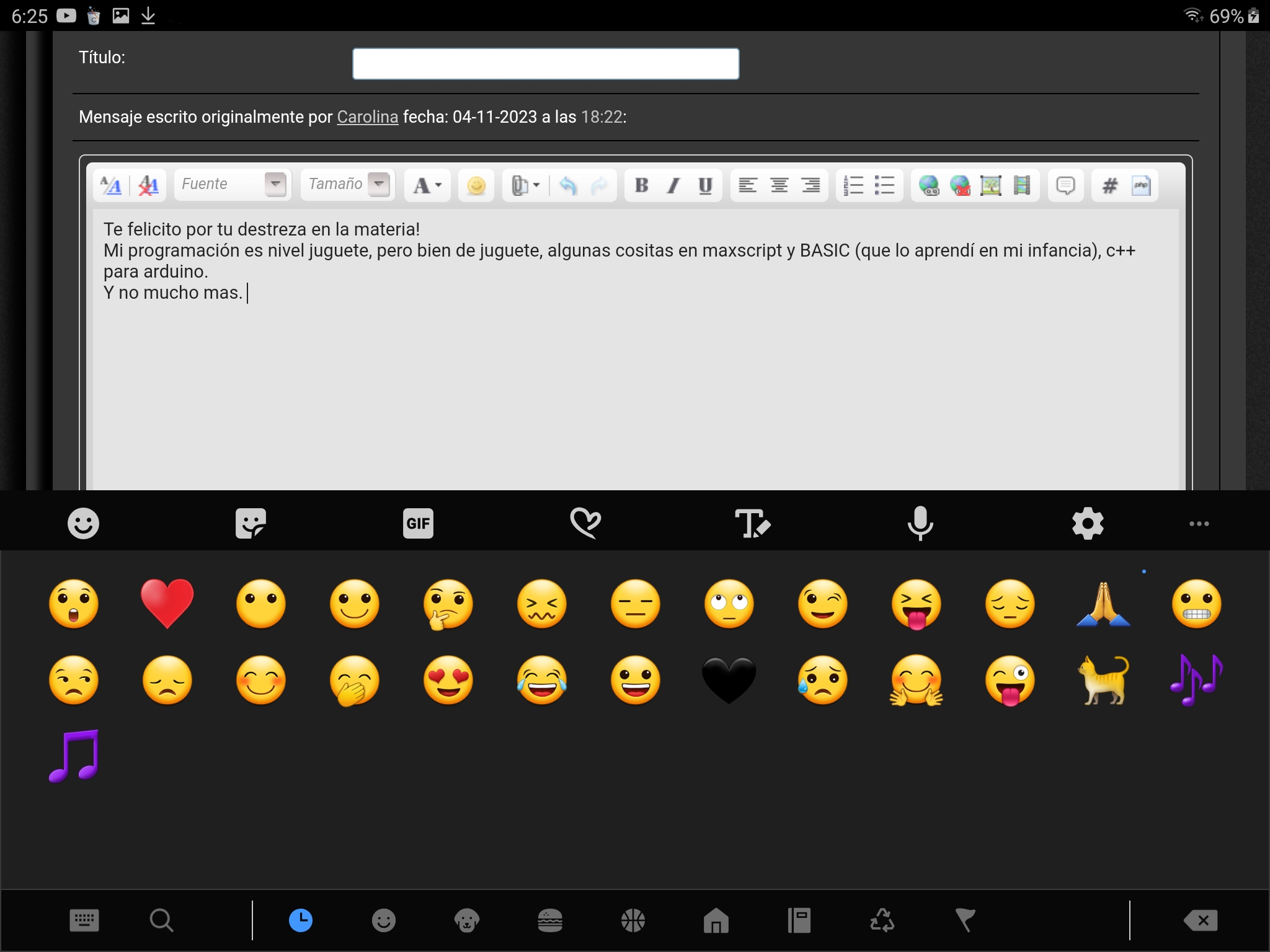Click the insert video filmstrip icon
Screen dimensions: 1270x952
point(1021,185)
